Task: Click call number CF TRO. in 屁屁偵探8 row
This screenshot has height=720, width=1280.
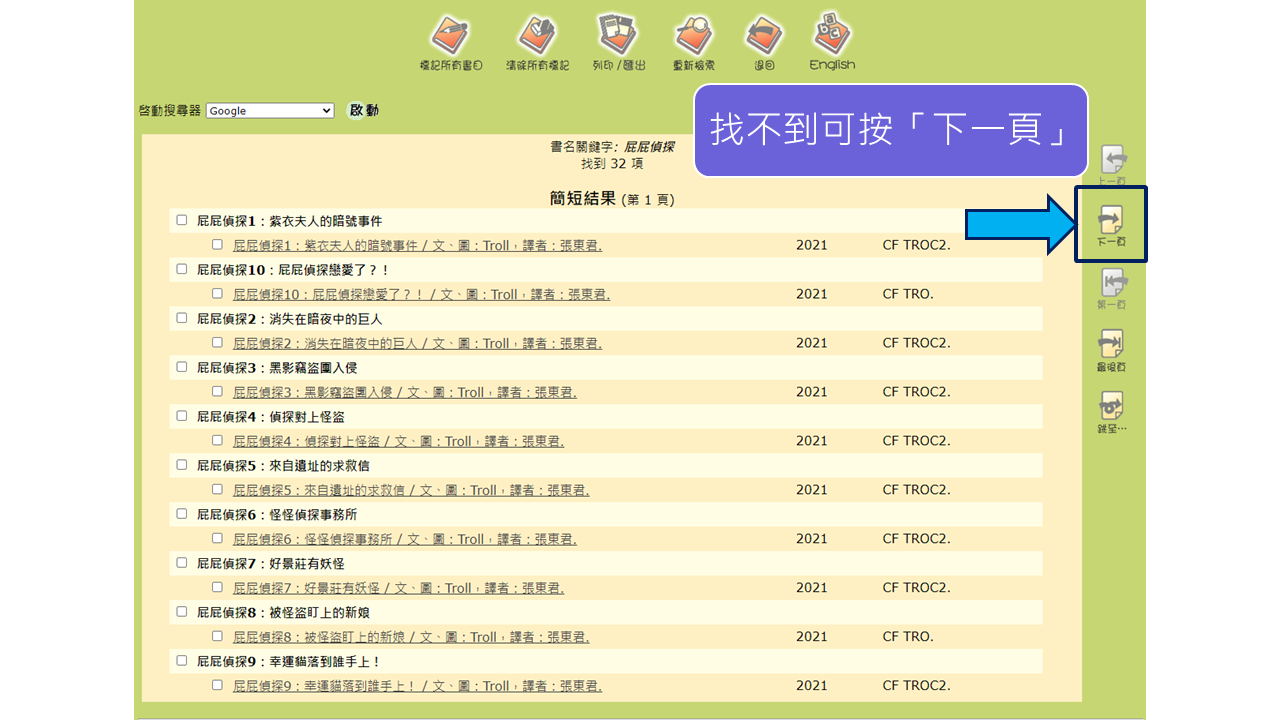Action: click(x=908, y=637)
